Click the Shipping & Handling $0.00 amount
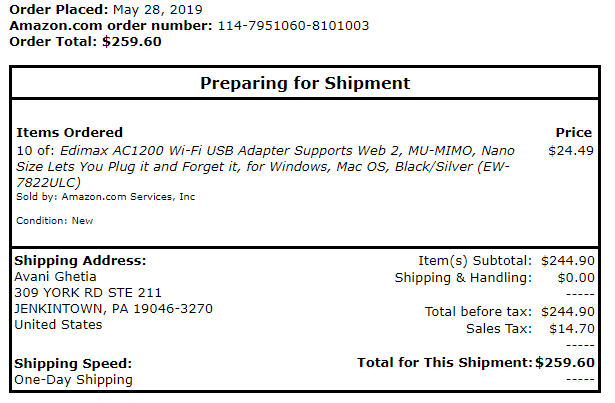 (575, 277)
